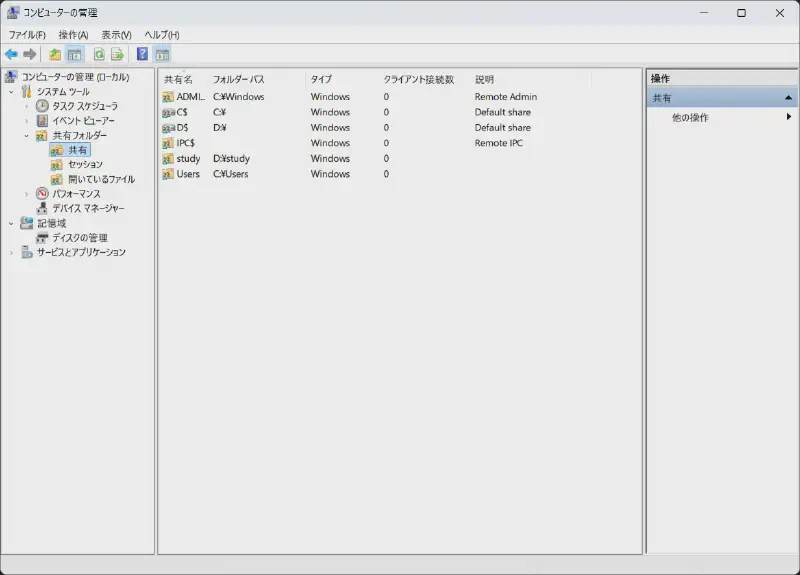Image resolution: width=800 pixels, height=575 pixels.
Task: Open the 操作(A) menu
Action: (x=73, y=35)
